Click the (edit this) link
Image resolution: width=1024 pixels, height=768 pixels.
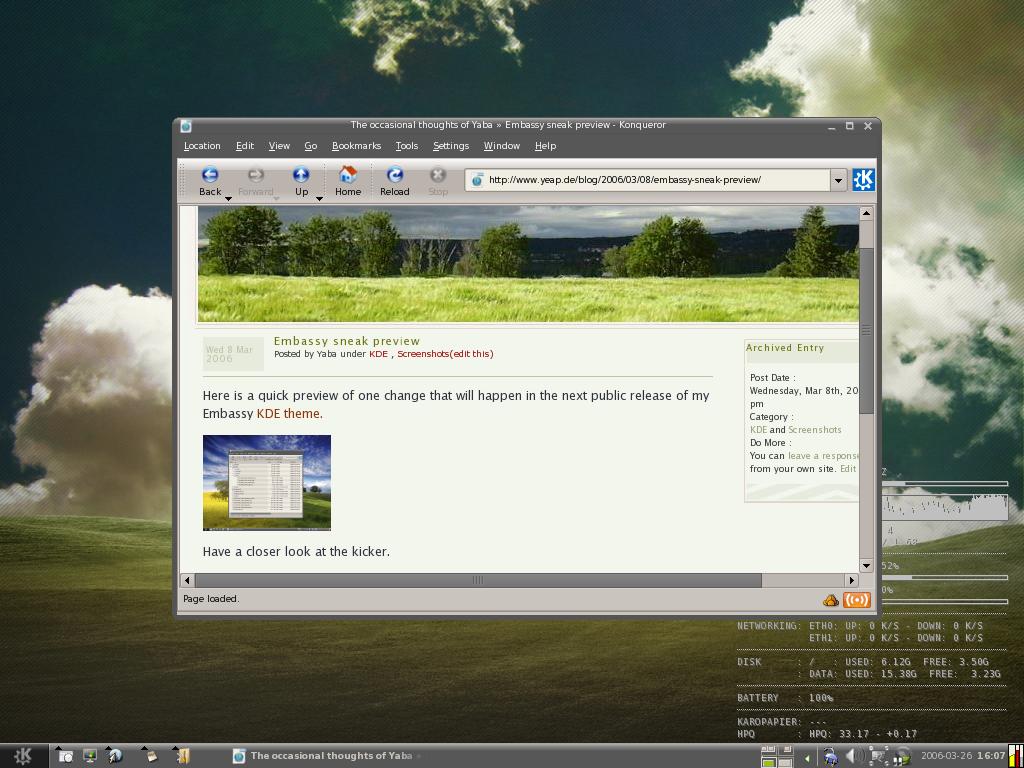click(x=472, y=354)
